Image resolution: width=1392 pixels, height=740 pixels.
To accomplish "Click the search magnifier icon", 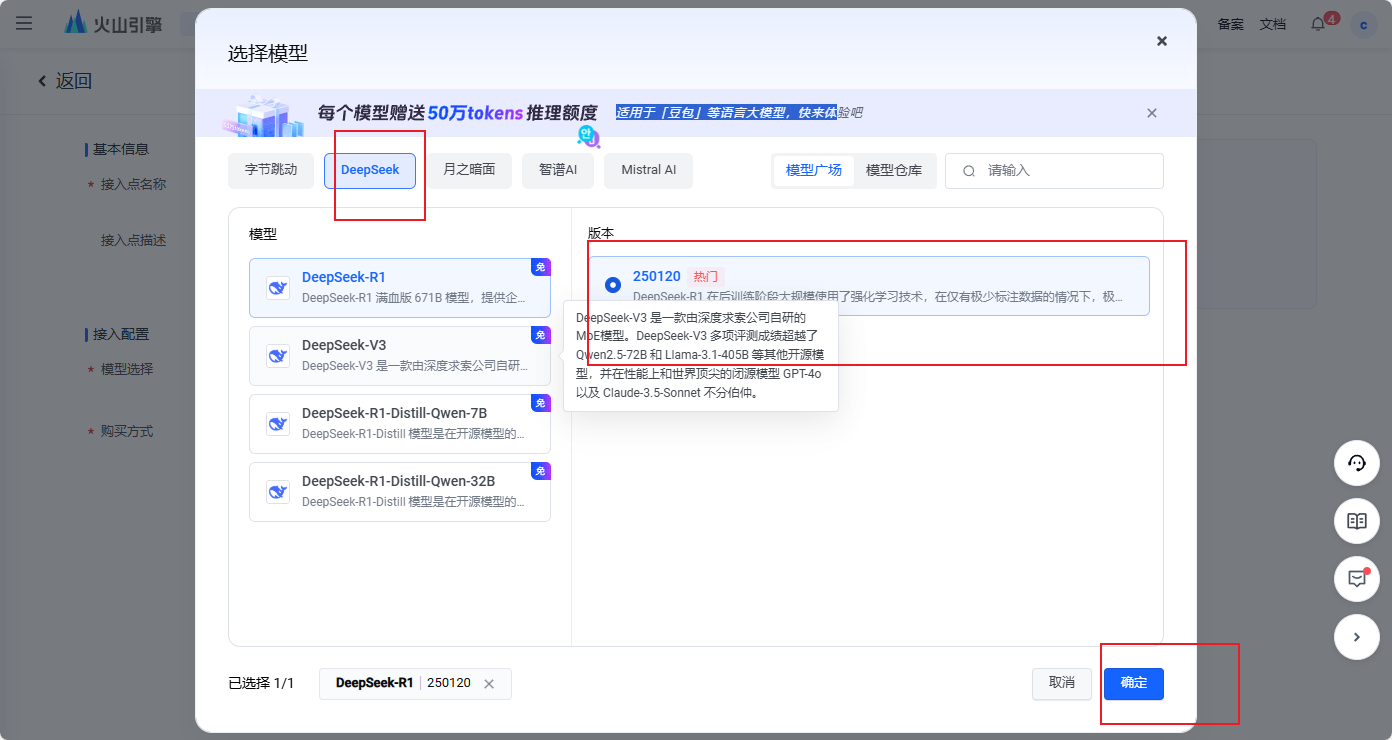I will pyautogui.click(x=969, y=171).
